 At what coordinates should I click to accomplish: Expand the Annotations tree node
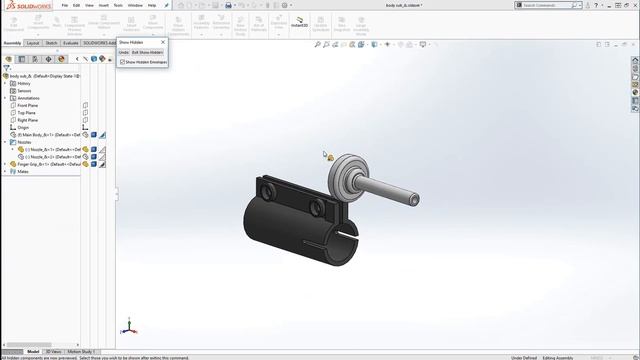tap(5, 98)
